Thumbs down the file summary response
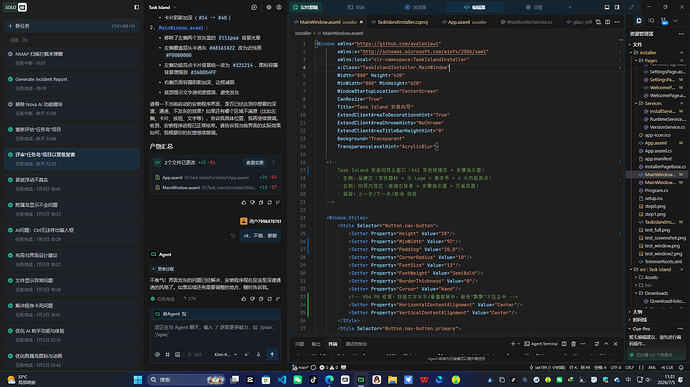The height and width of the screenshot is (387, 690). 252,203
